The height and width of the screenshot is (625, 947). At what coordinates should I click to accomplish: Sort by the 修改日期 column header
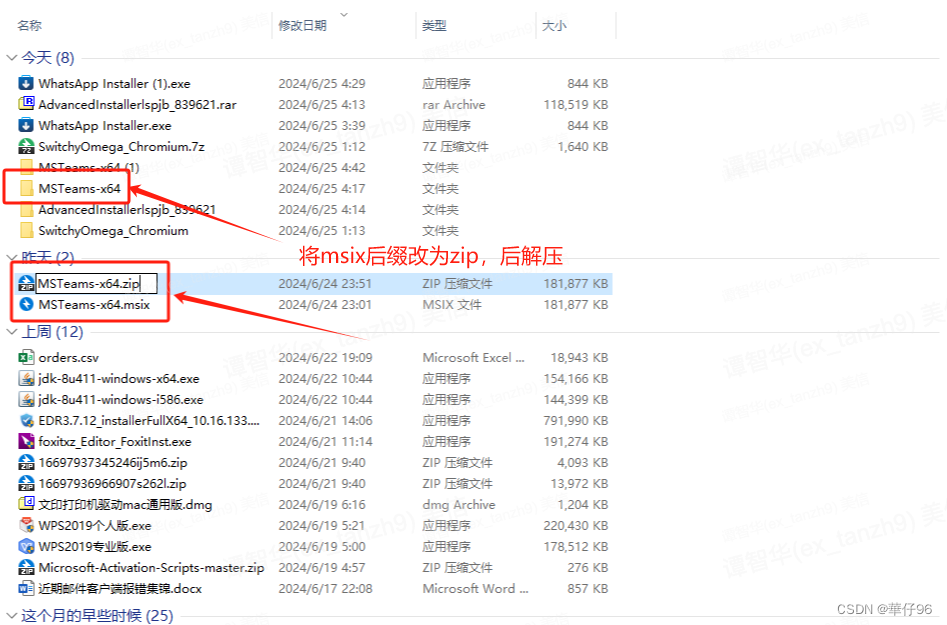[x=303, y=25]
